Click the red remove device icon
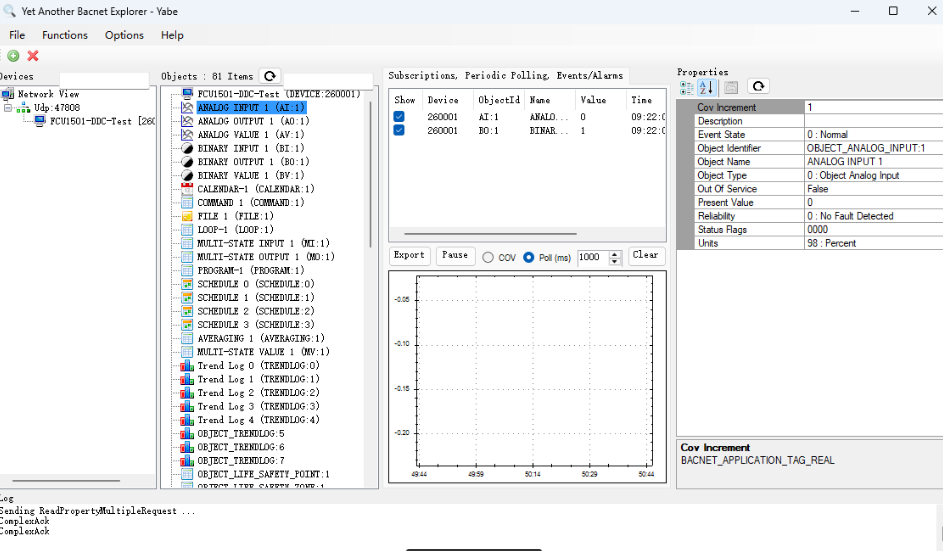 (33, 56)
